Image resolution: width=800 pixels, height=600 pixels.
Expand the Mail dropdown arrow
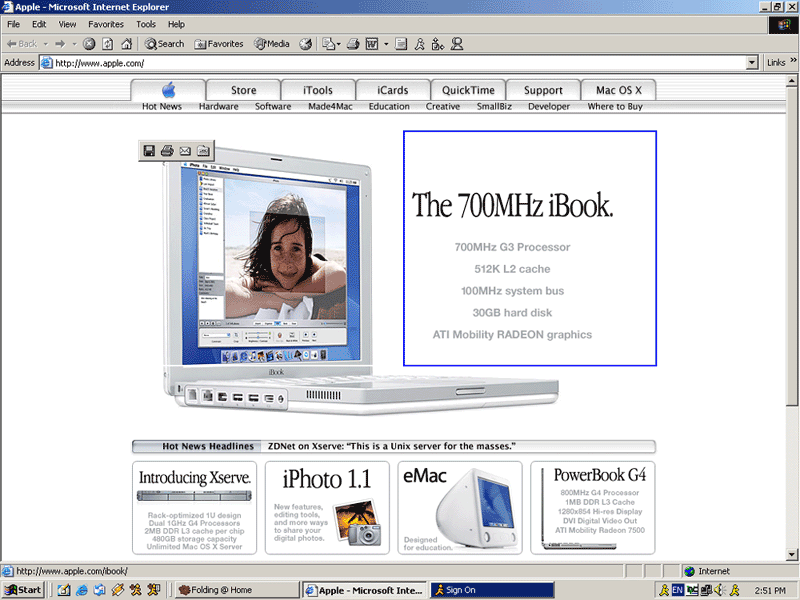pos(339,44)
